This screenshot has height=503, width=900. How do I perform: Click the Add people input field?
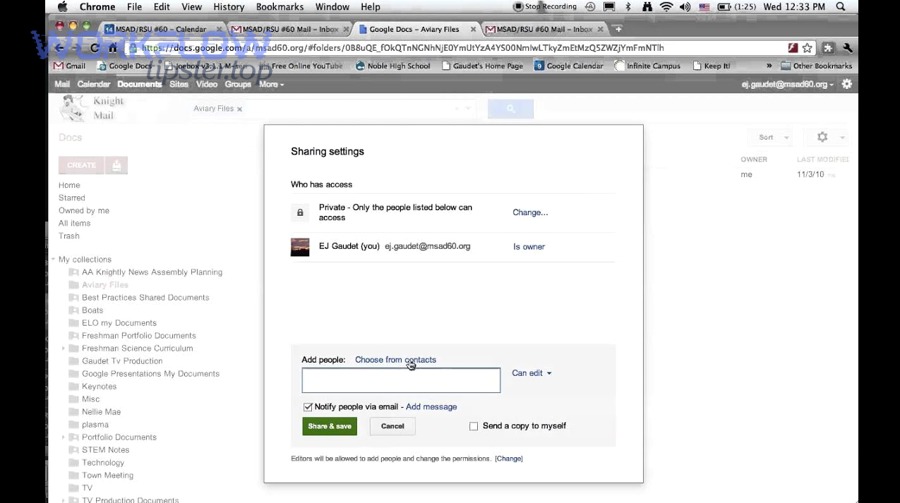[401, 380]
